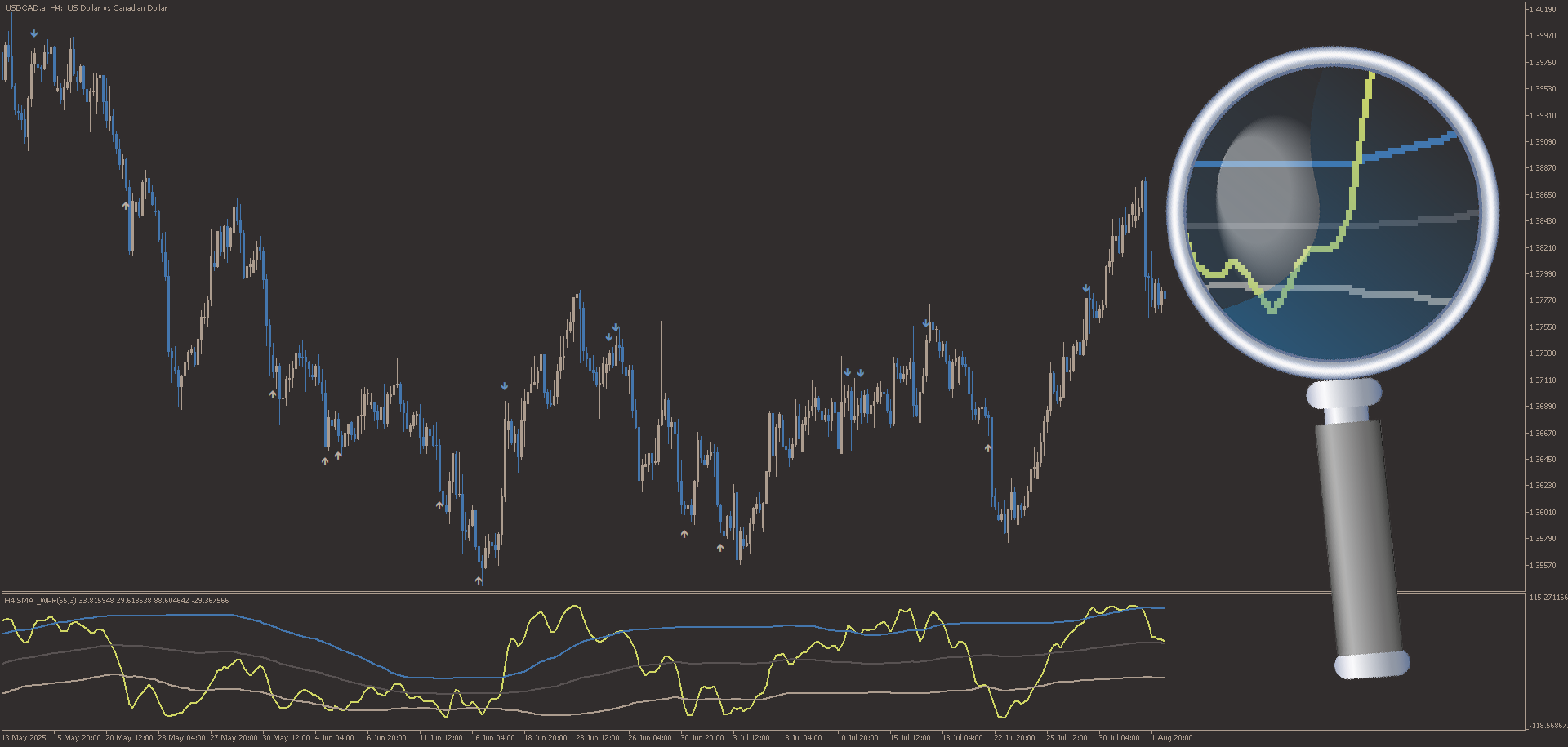Select the 1.37110 price label
This screenshot has width=1568, height=747.
1542,380
